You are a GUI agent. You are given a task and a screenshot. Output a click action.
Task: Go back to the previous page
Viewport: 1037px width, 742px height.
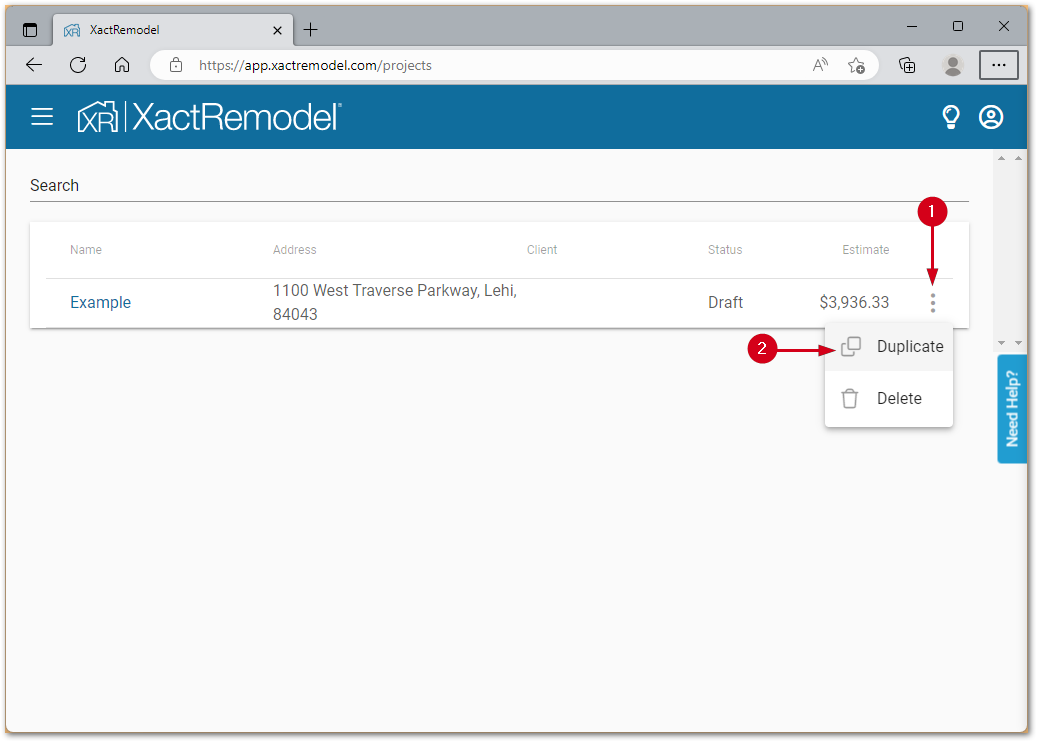click(34, 65)
